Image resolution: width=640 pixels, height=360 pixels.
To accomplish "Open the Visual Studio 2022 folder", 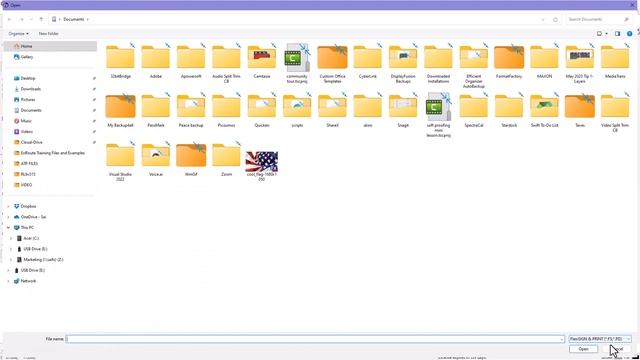I will pyautogui.click(x=120, y=161).
